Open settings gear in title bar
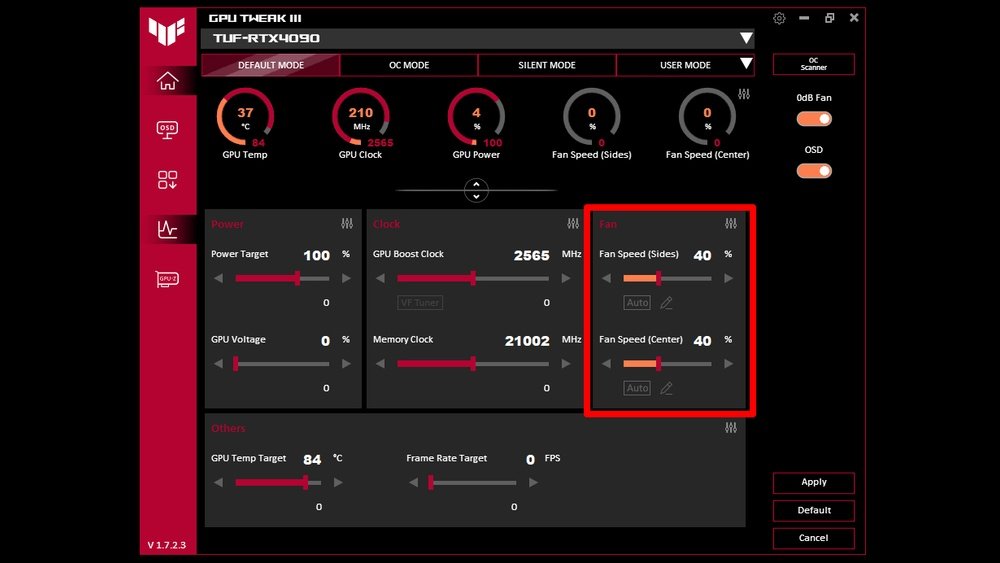Screen dimensions: 1000x563 pos(779,18)
